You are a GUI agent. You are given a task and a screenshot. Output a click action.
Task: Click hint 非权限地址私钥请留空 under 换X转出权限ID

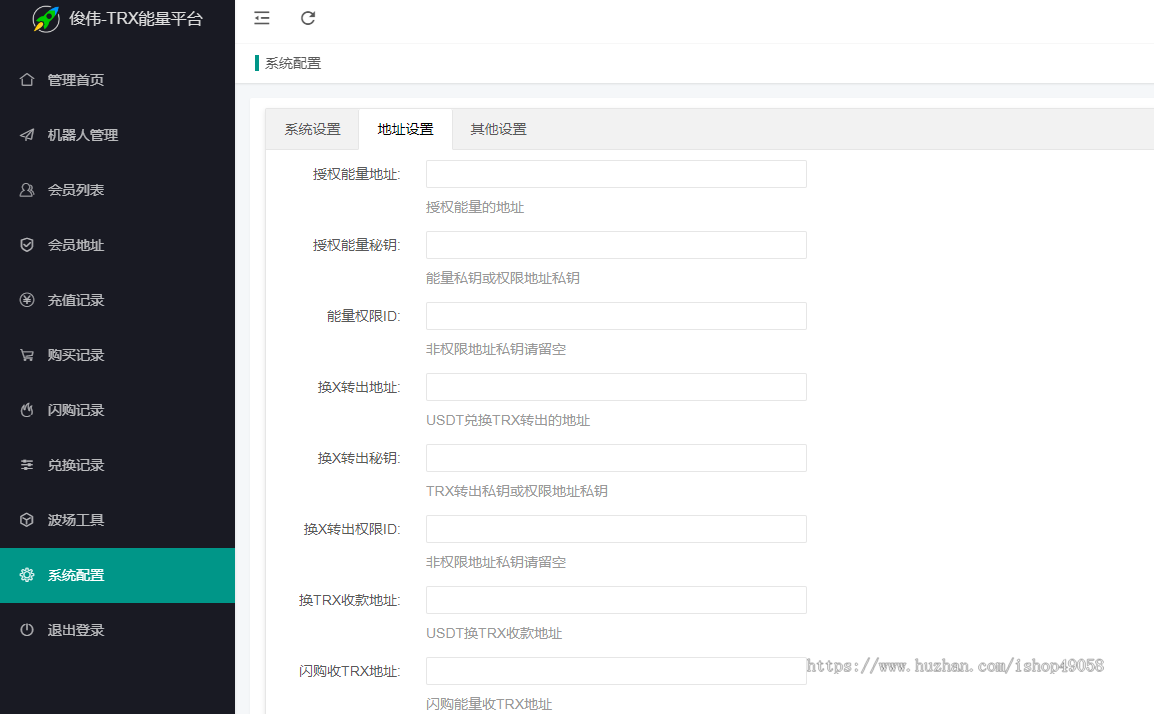tap(496, 562)
